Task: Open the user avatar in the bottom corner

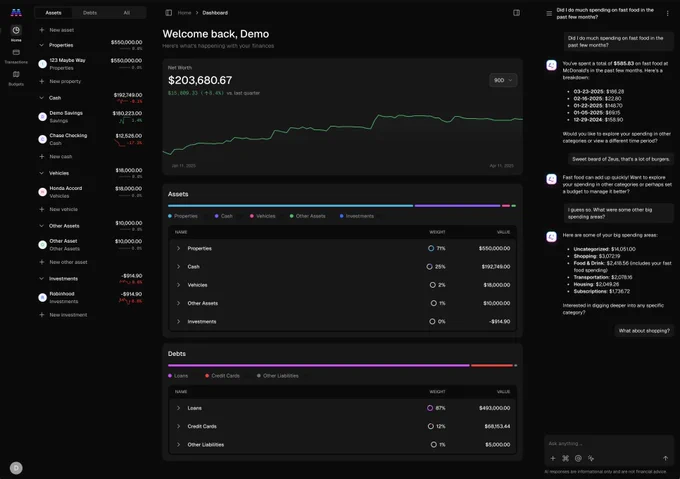Action: [x=16, y=468]
